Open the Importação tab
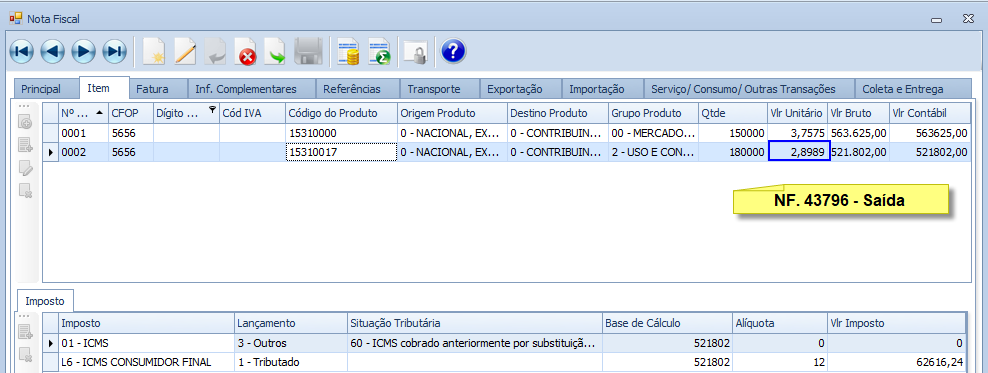The height and width of the screenshot is (373, 988). [596, 89]
